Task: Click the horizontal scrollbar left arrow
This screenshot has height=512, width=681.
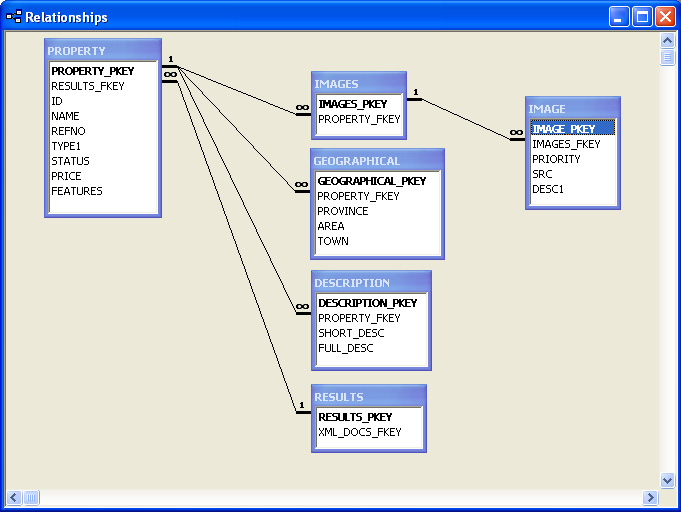Action: coord(14,497)
